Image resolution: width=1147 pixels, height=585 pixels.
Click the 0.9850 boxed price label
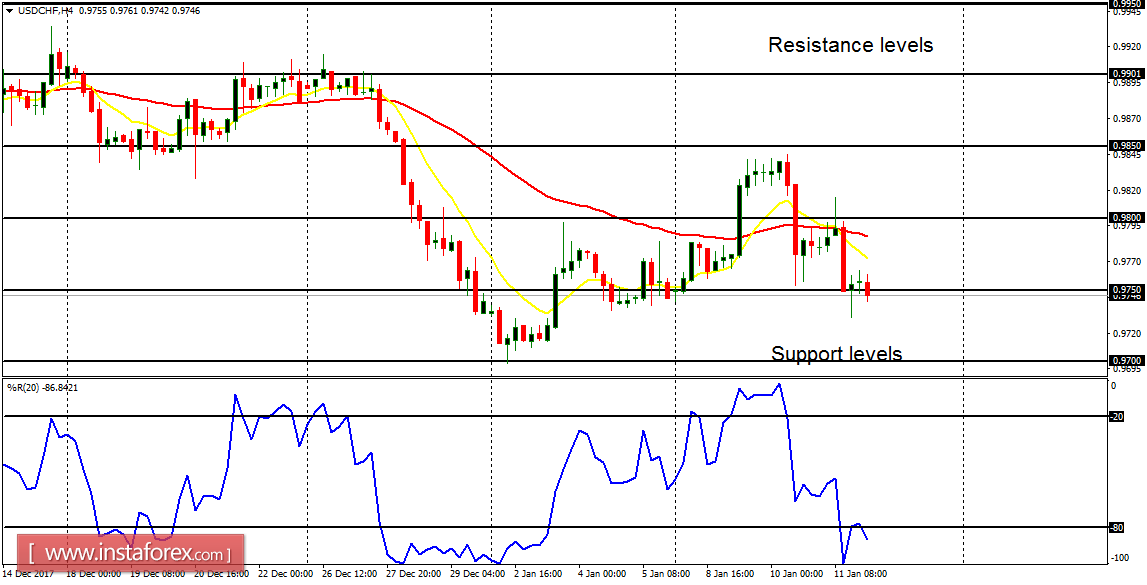(1128, 146)
